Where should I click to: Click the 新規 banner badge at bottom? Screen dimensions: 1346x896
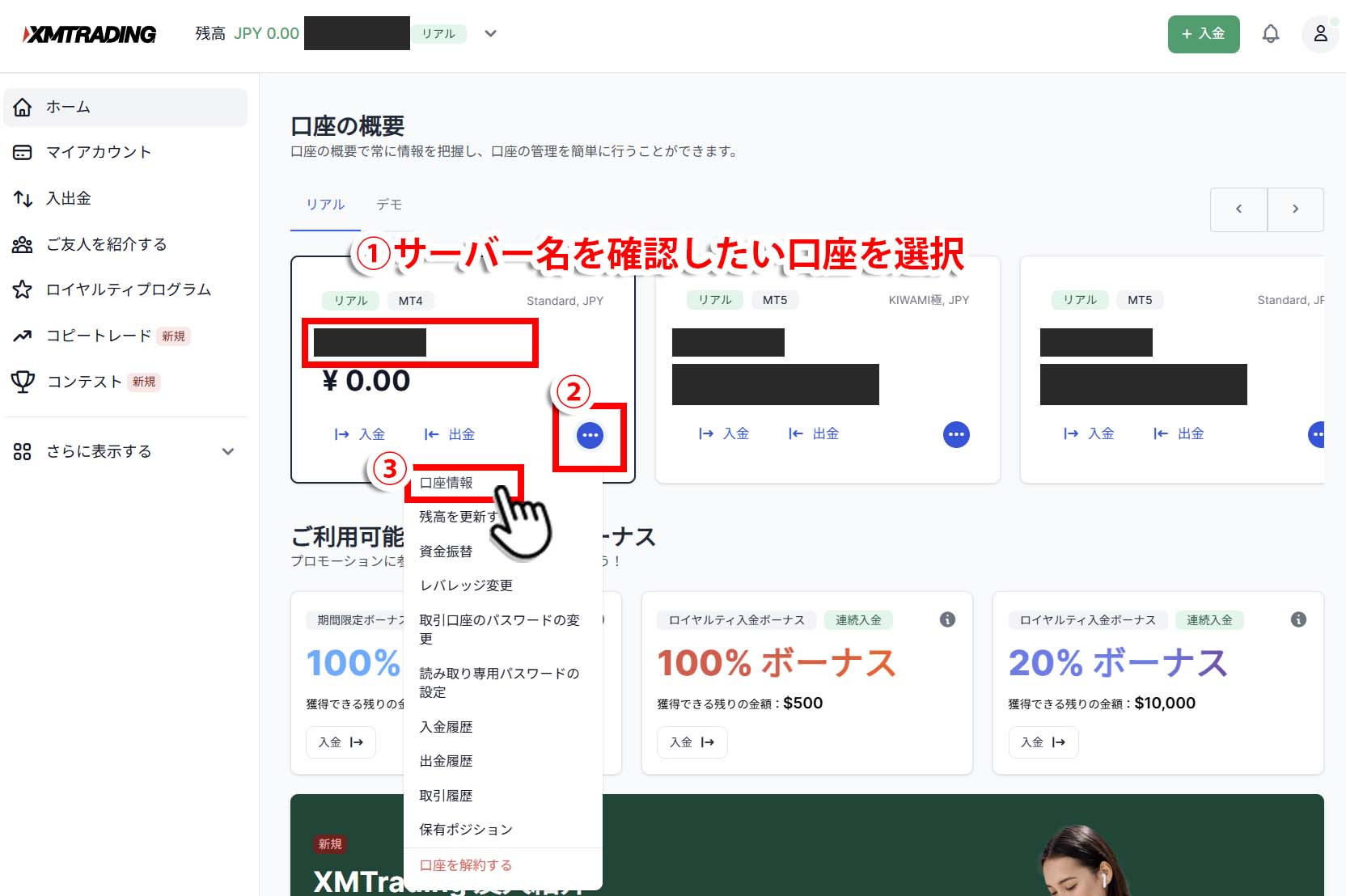pyautogui.click(x=330, y=844)
